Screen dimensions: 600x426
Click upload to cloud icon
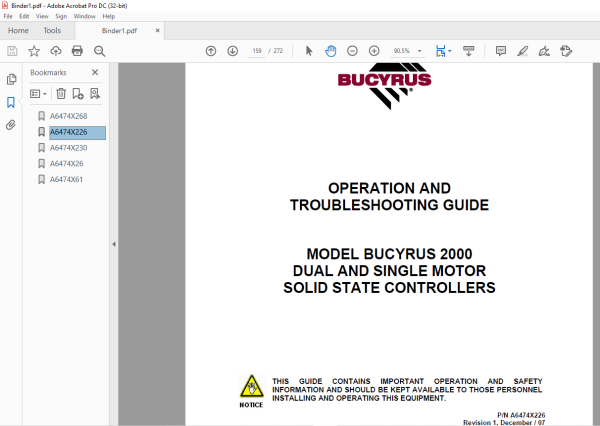point(56,51)
